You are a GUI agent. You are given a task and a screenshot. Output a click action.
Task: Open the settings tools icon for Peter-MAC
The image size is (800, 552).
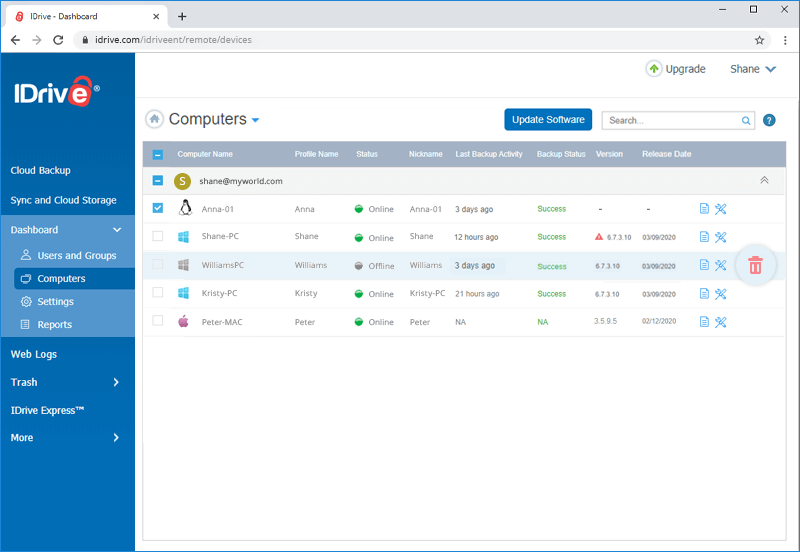click(x=720, y=321)
